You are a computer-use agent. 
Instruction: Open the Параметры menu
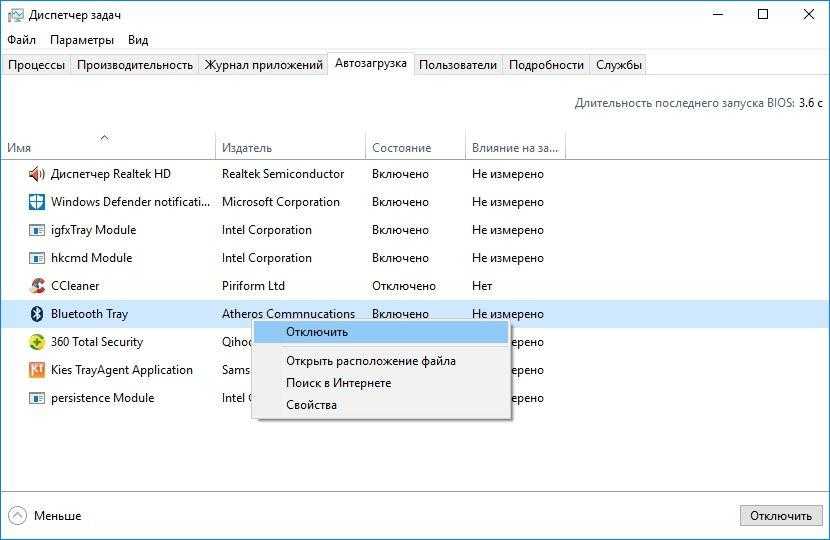coord(82,40)
